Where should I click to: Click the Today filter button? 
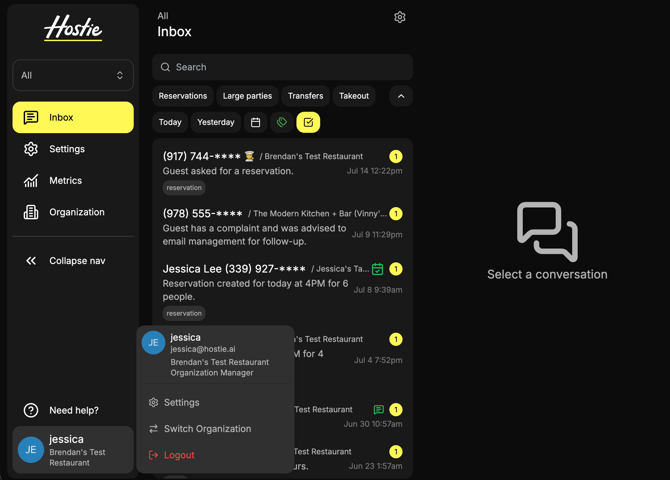coord(170,122)
